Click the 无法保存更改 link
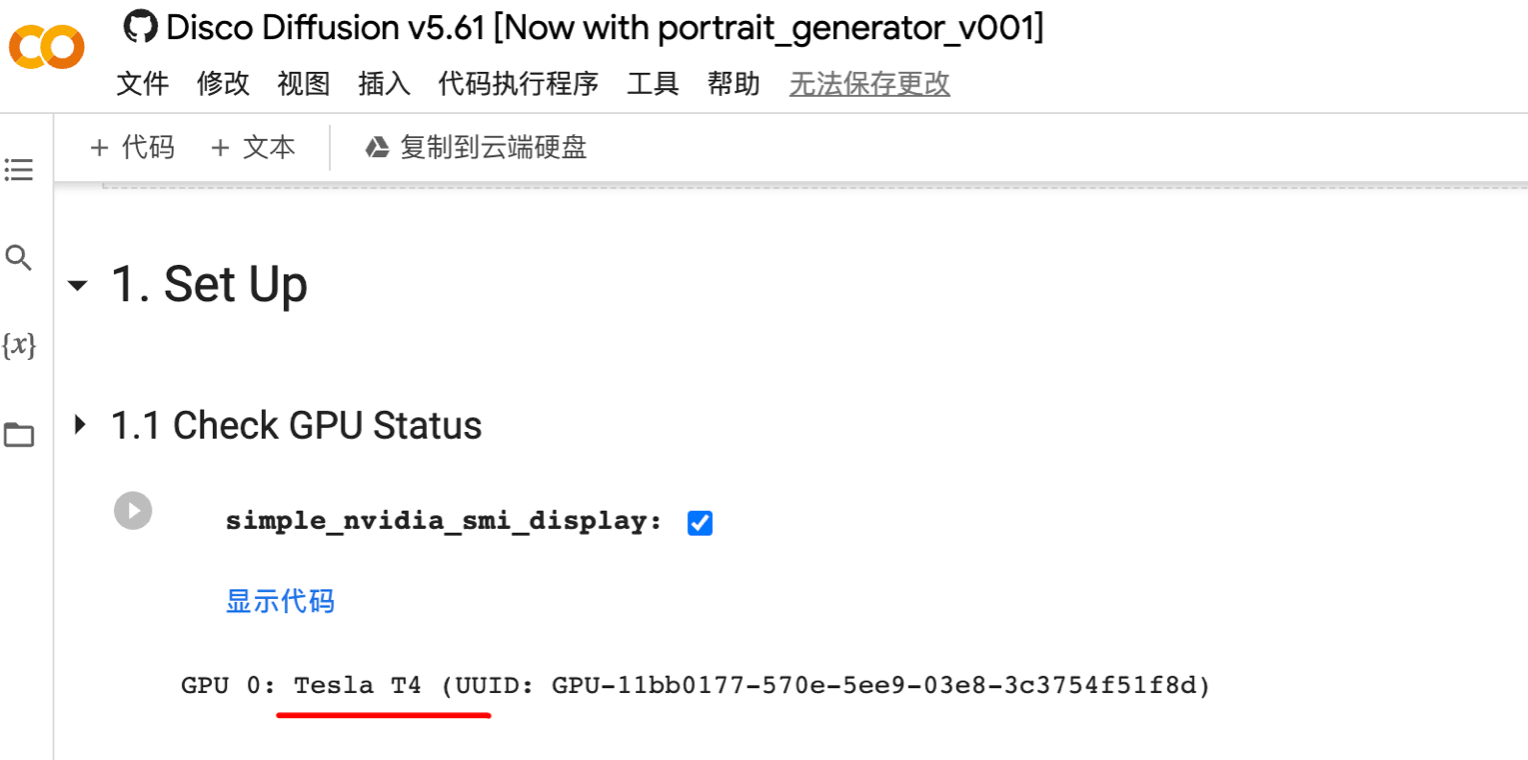 click(x=869, y=84)
